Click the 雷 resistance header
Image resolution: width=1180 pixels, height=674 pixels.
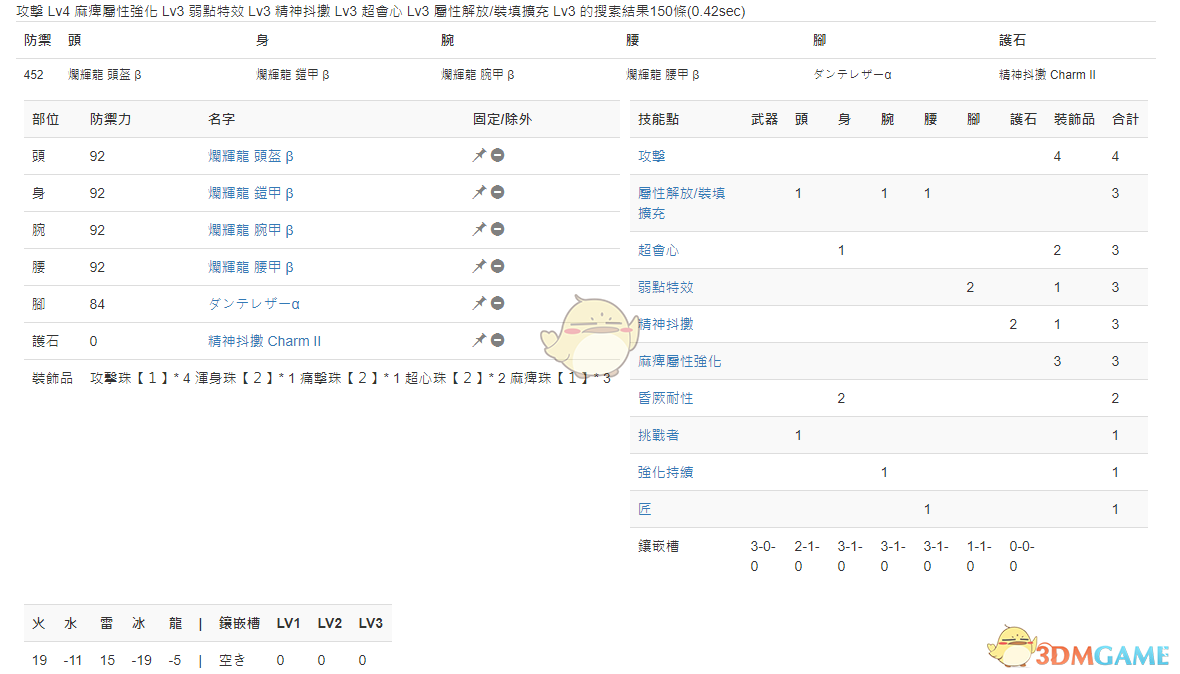107,623
